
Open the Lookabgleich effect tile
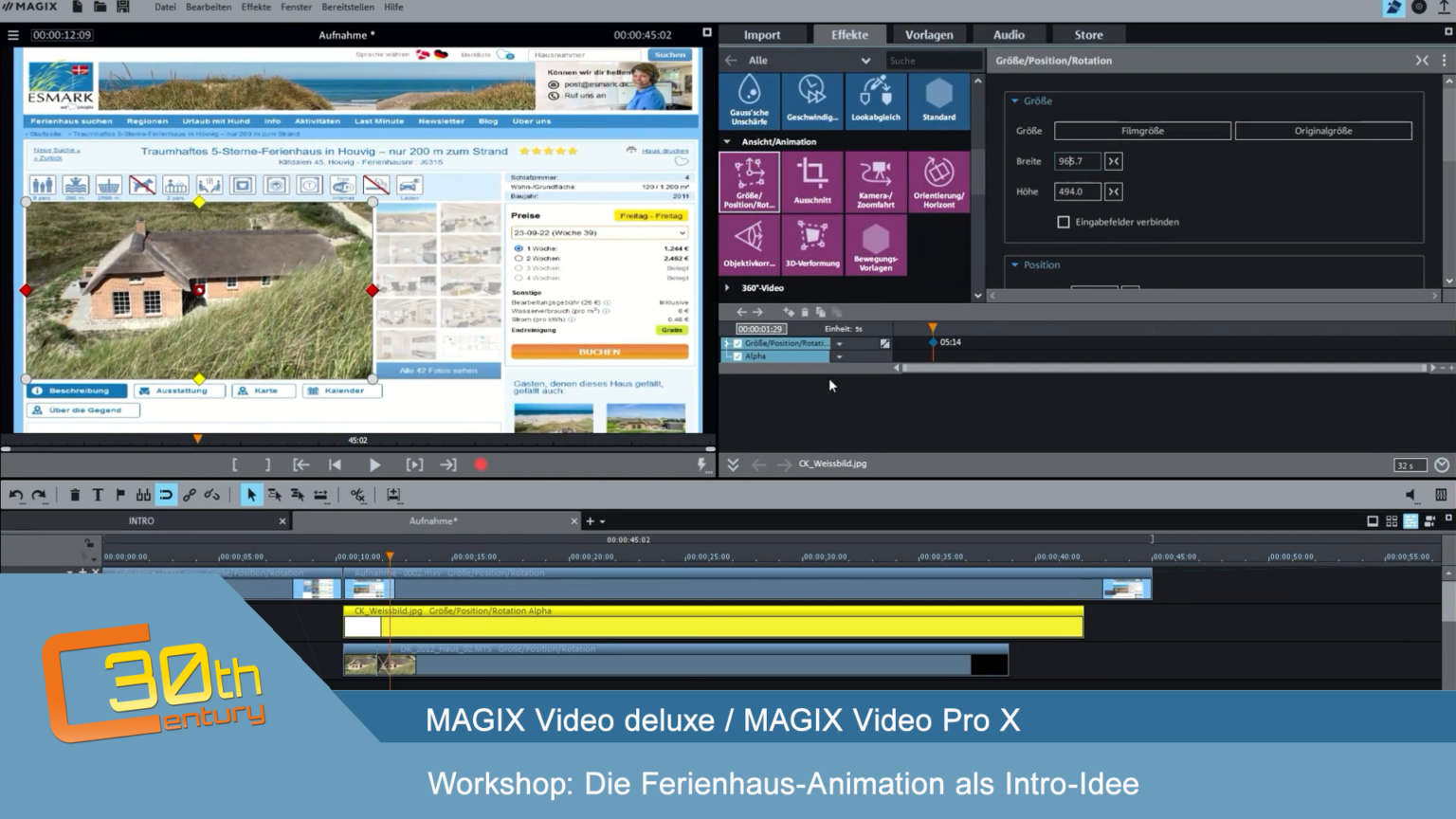click(x=876, y=100)
